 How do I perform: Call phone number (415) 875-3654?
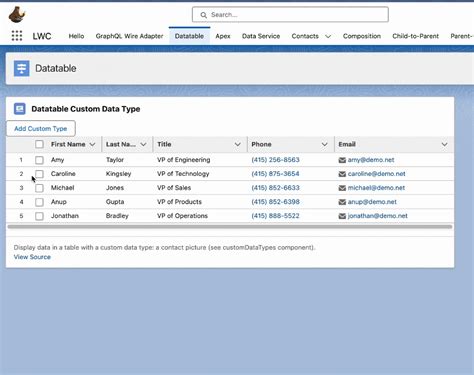(275, 174)
